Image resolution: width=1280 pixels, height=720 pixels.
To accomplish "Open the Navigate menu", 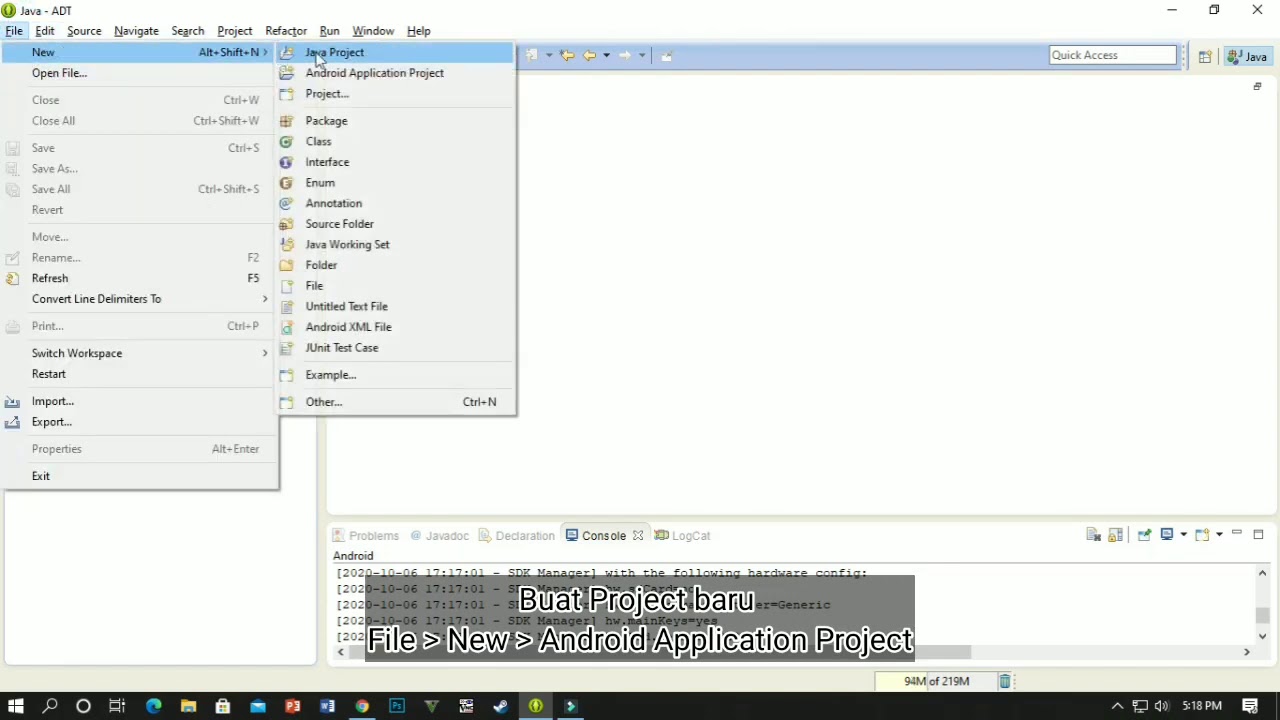I will point(136,31).
